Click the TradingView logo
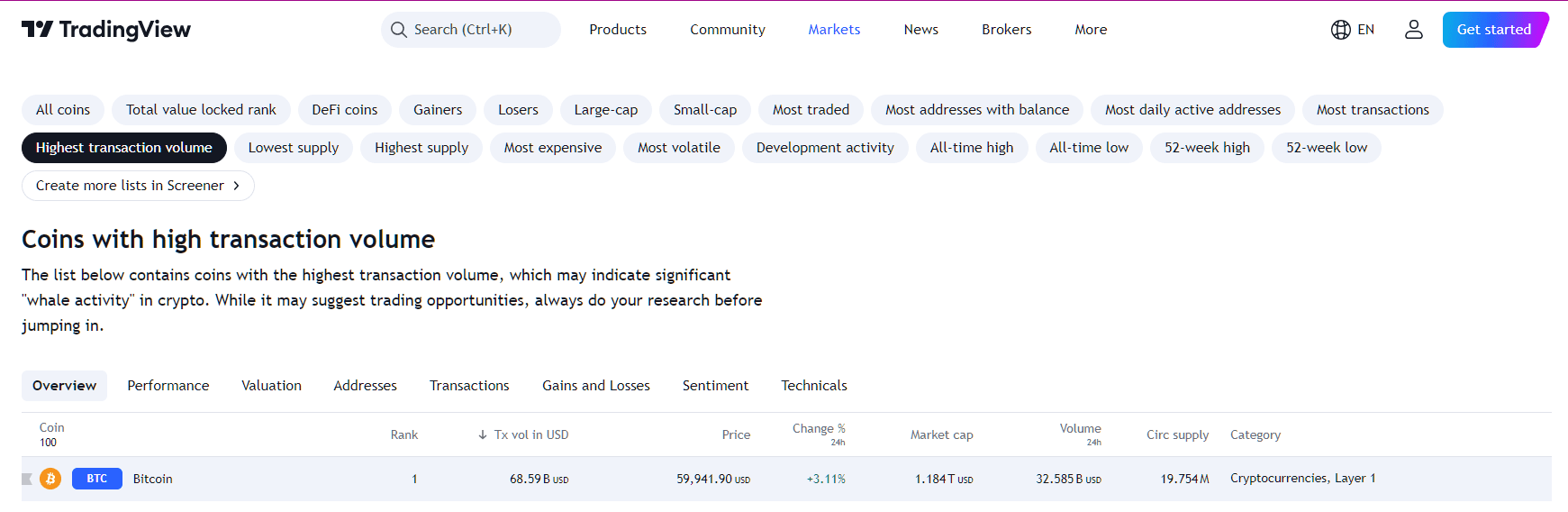Screen dimensions: 1568x512 pyautogui.click(x=106, y=30)
